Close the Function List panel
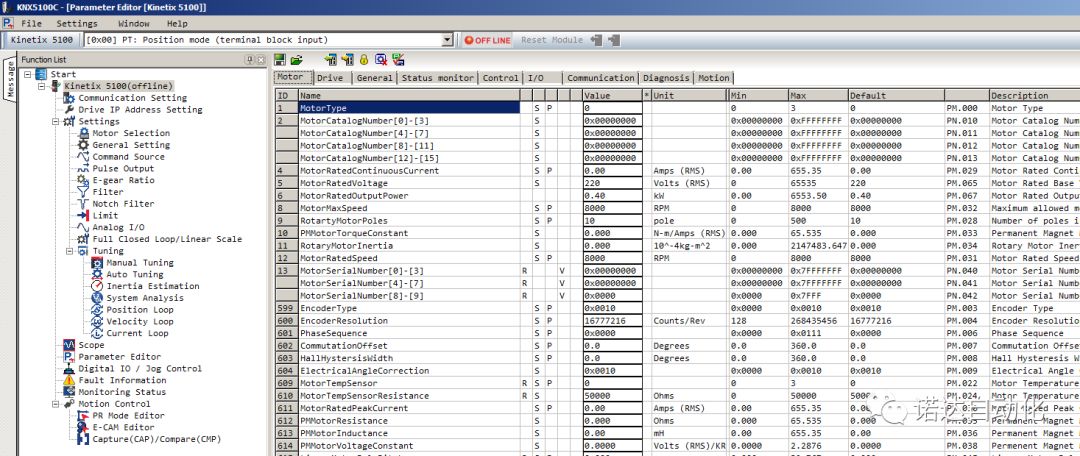 [260, 60]
